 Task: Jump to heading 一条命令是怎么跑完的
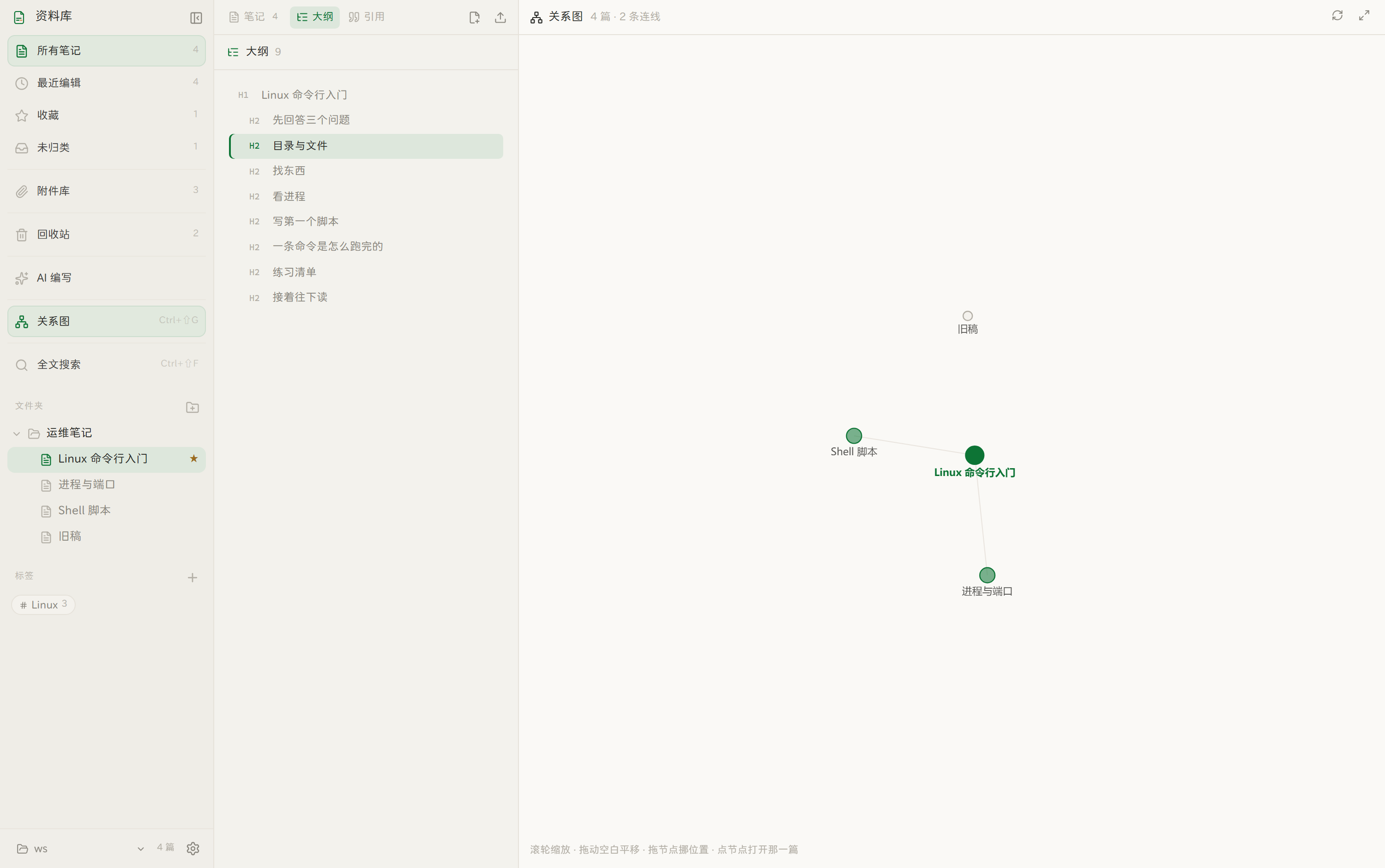366,247
